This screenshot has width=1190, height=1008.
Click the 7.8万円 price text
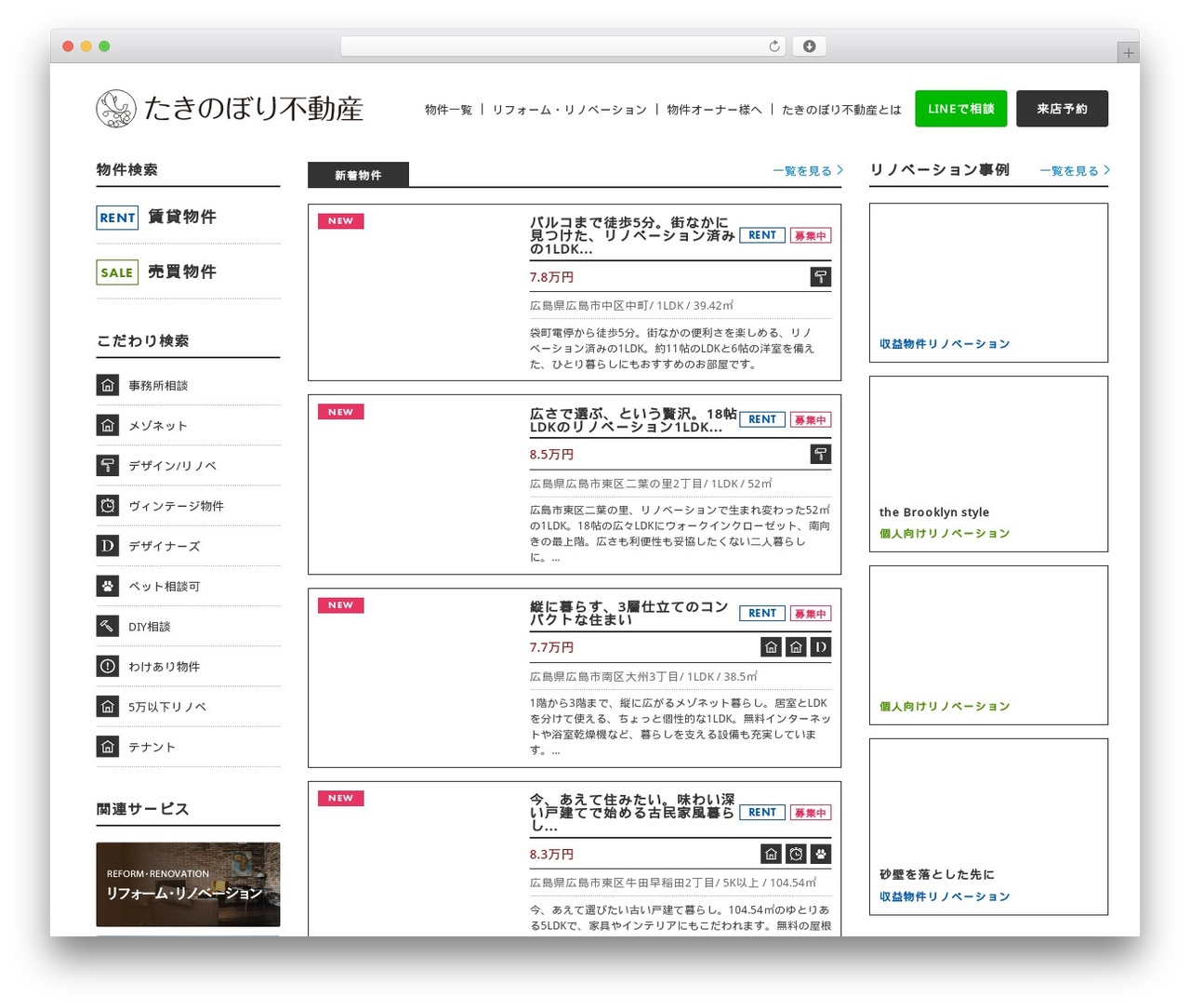(x=552, y=277)
